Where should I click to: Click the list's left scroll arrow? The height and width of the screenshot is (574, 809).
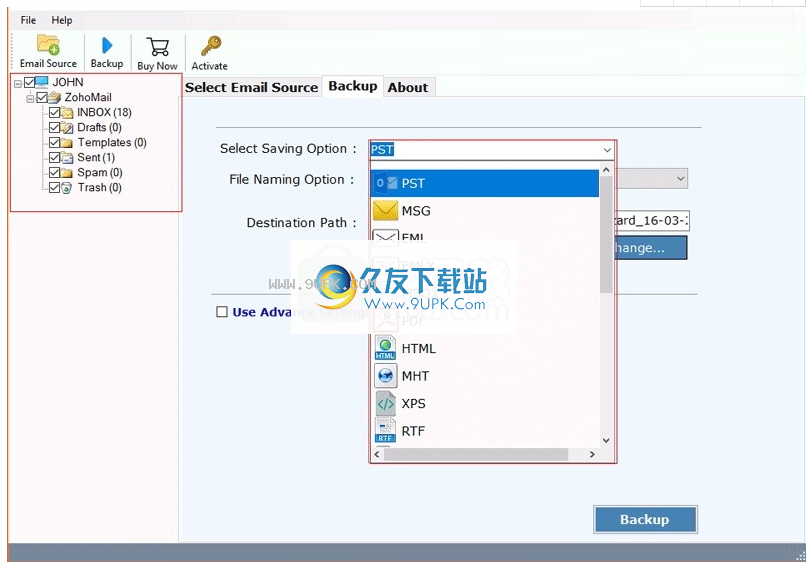pyautogui.click(x=377, y=454)
